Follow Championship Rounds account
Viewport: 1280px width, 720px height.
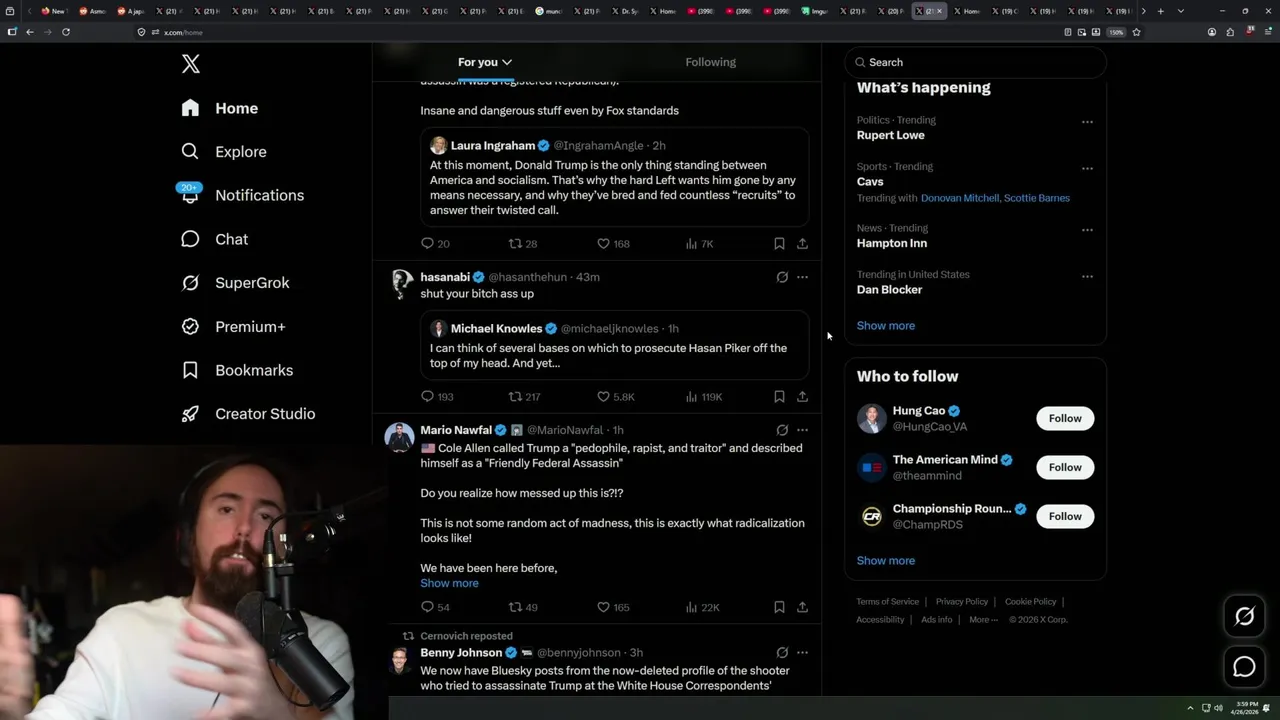click(x=1065, y=516)
